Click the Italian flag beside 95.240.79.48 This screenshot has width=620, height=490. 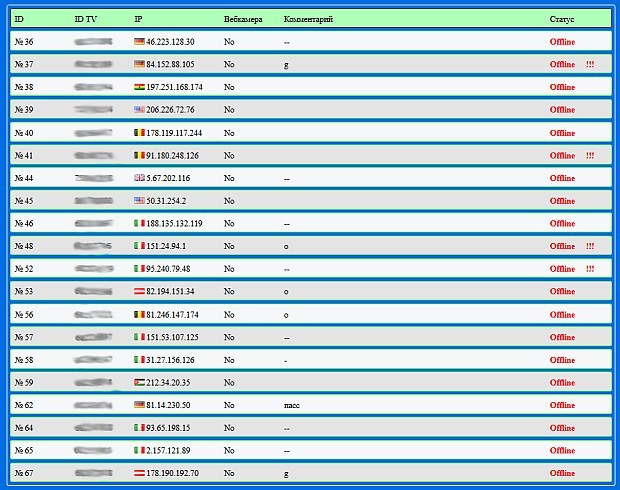pyautogui.click(x=139, y=269)
